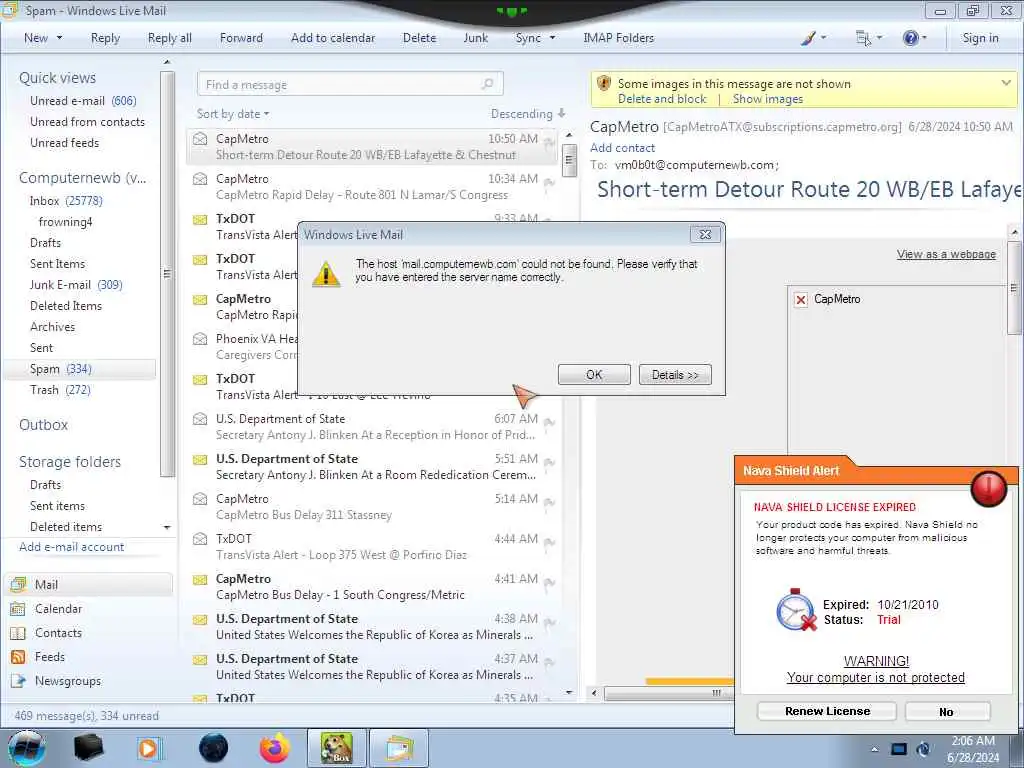Click envelope icon of 6:07 AM State message
Image resolution: width=1024 pixels, height=768 pixels.
(x=200, y=419)
